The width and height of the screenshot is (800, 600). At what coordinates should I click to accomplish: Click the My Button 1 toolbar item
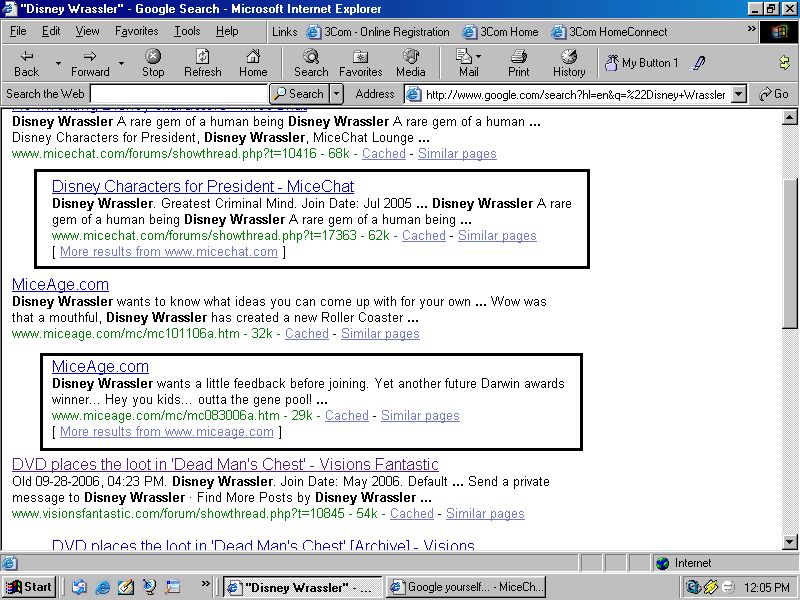[x=641, y=63]
